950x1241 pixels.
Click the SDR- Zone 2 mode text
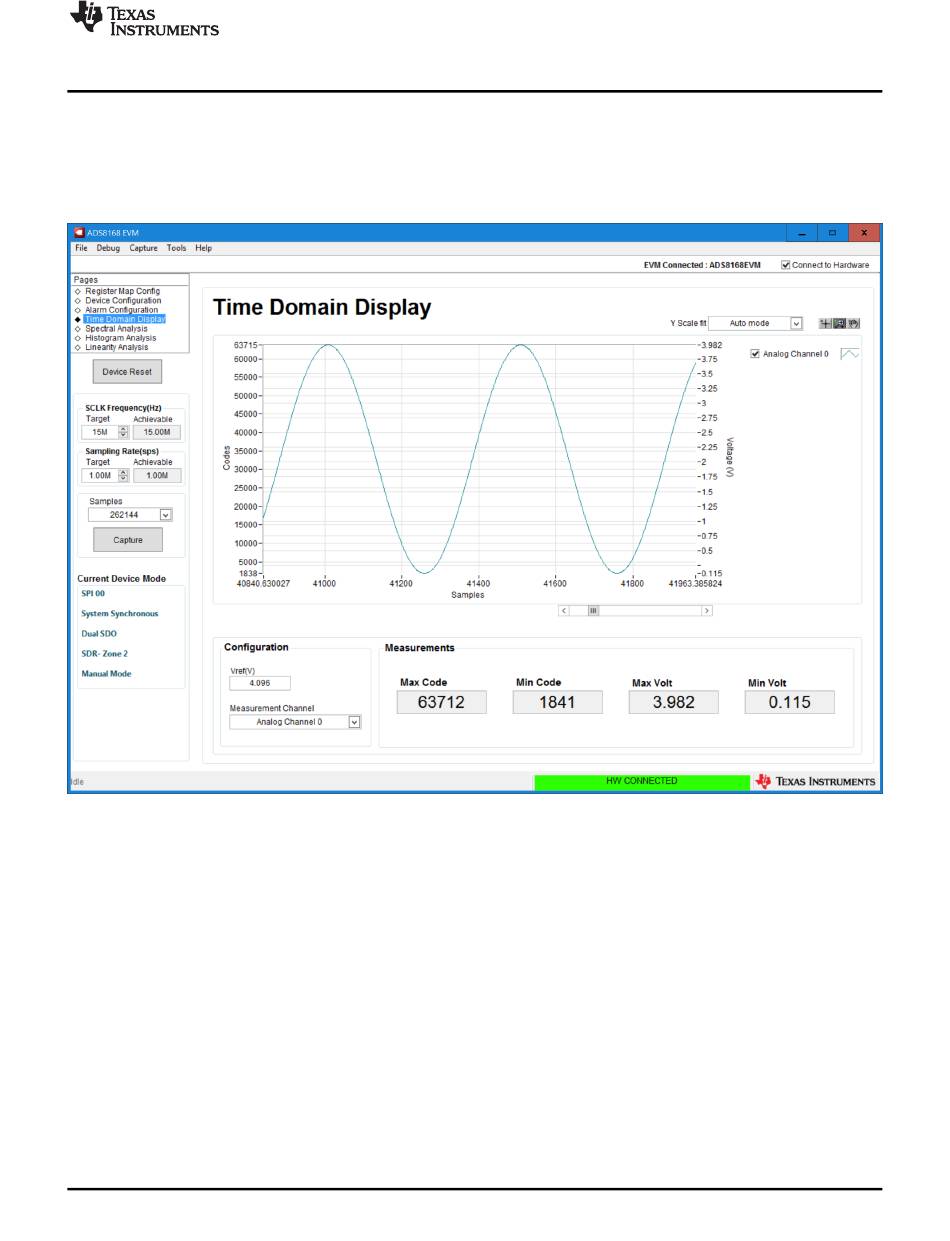point(105,654)
